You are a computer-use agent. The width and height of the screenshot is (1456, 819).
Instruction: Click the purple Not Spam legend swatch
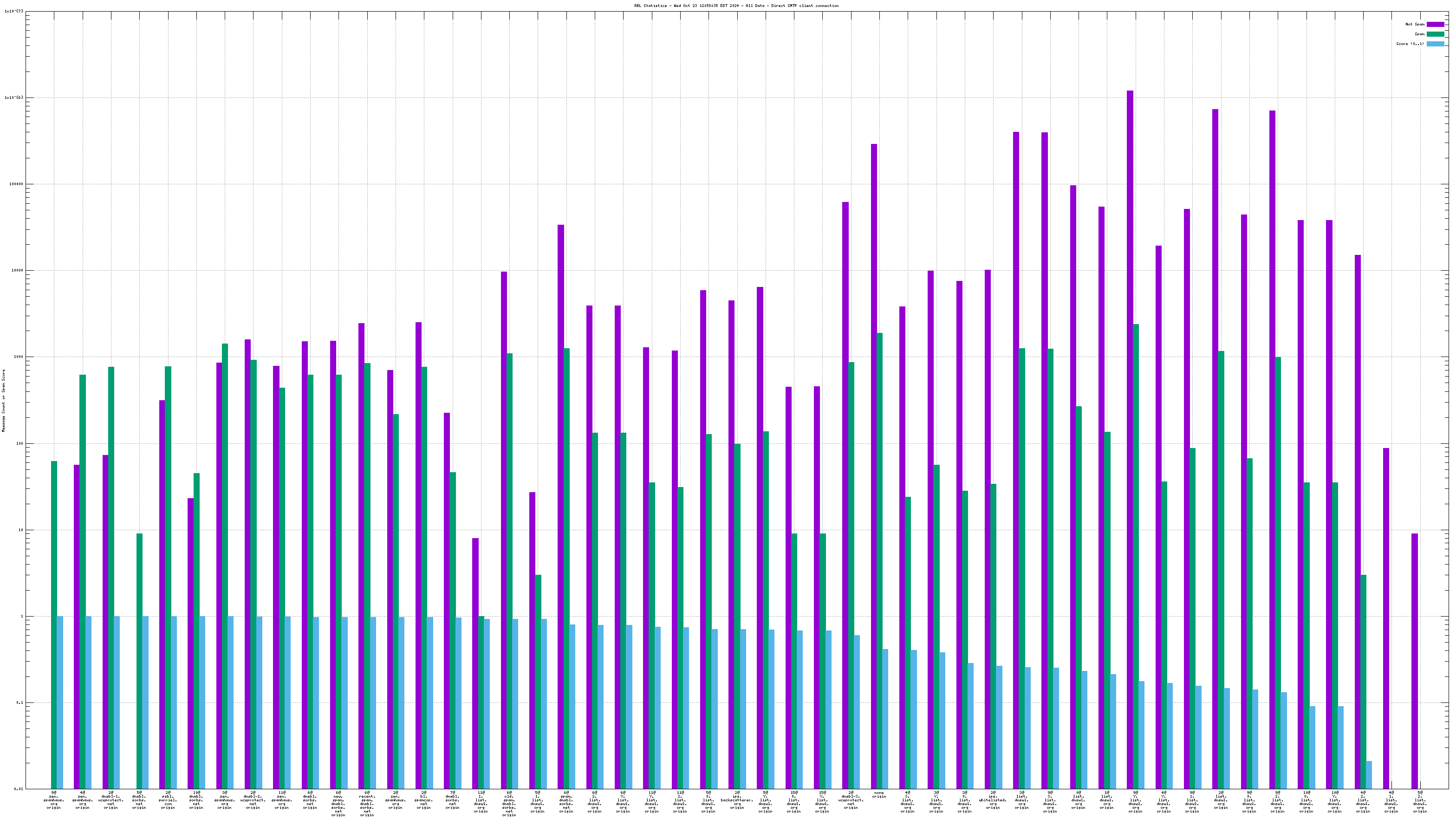tap(1435, 24)
